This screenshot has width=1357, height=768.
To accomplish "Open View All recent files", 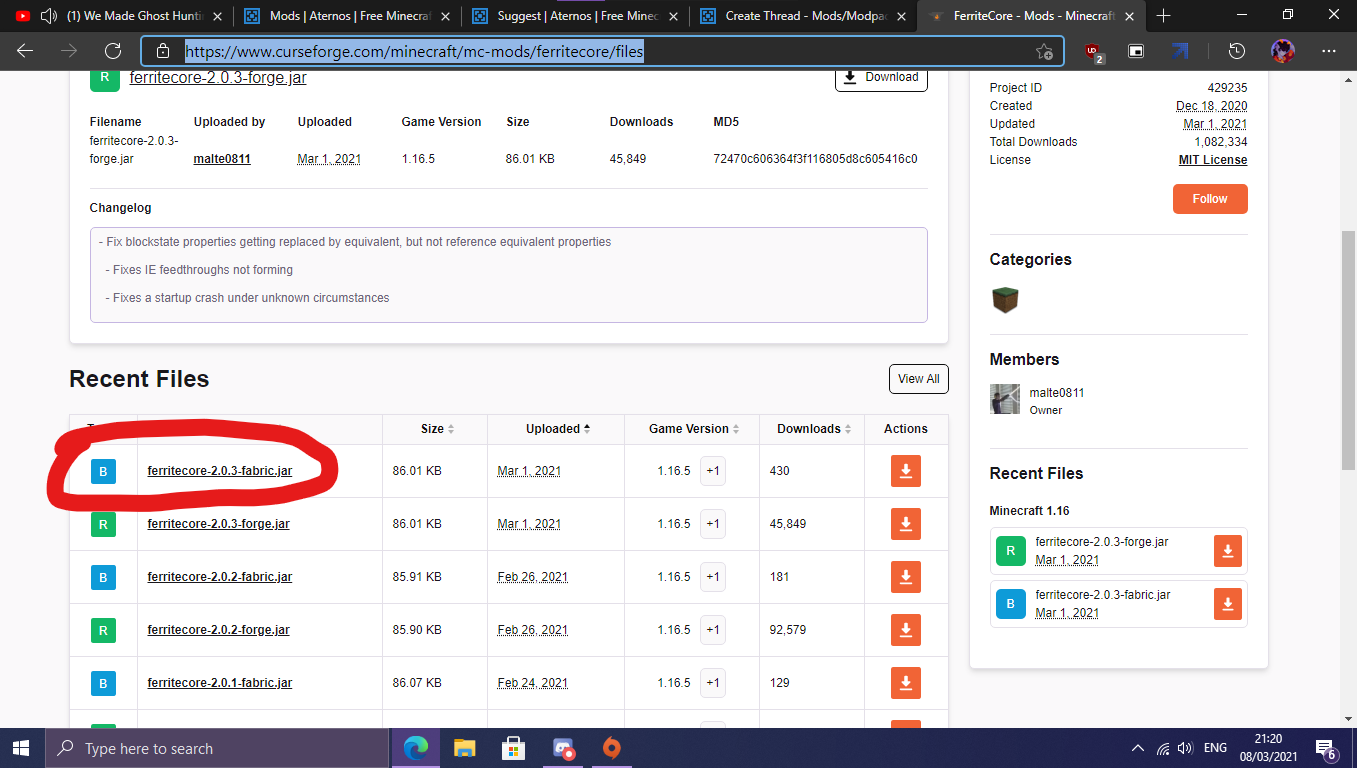I will tap(918, 379).
